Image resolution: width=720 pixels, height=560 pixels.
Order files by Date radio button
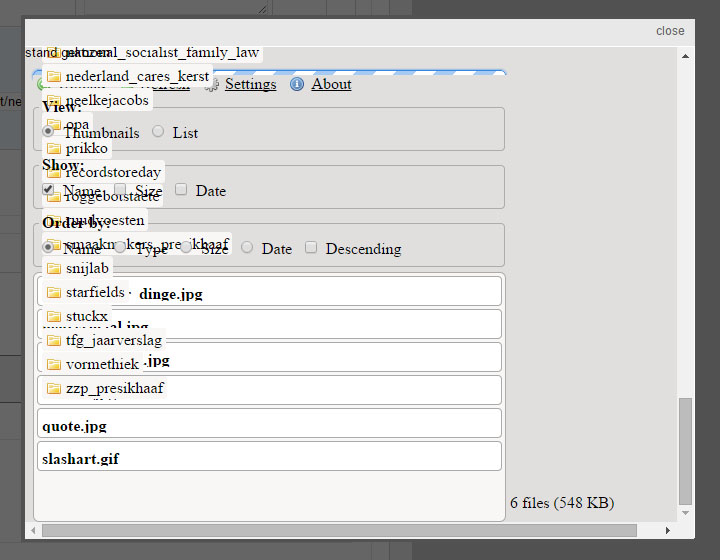[247, 247]
